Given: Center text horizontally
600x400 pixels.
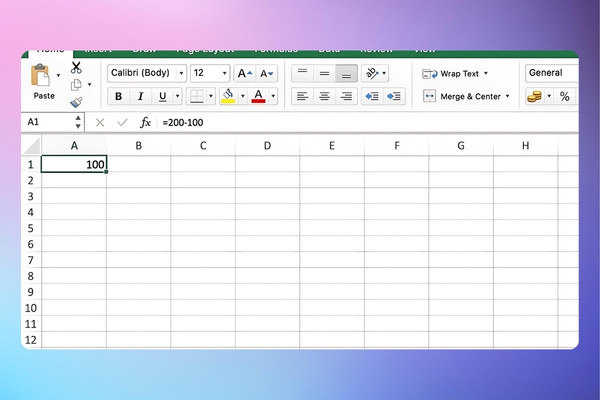Looking at the screenshot, I should [324, 96].
